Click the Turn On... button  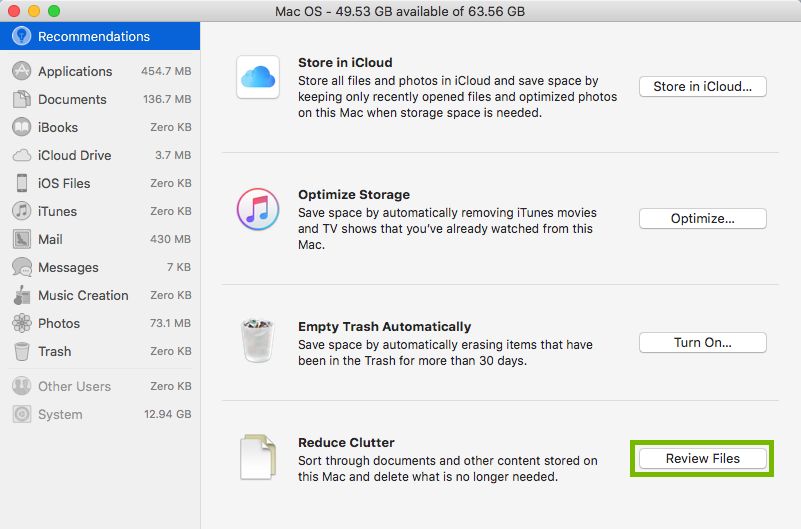click(x=702, y=343)
